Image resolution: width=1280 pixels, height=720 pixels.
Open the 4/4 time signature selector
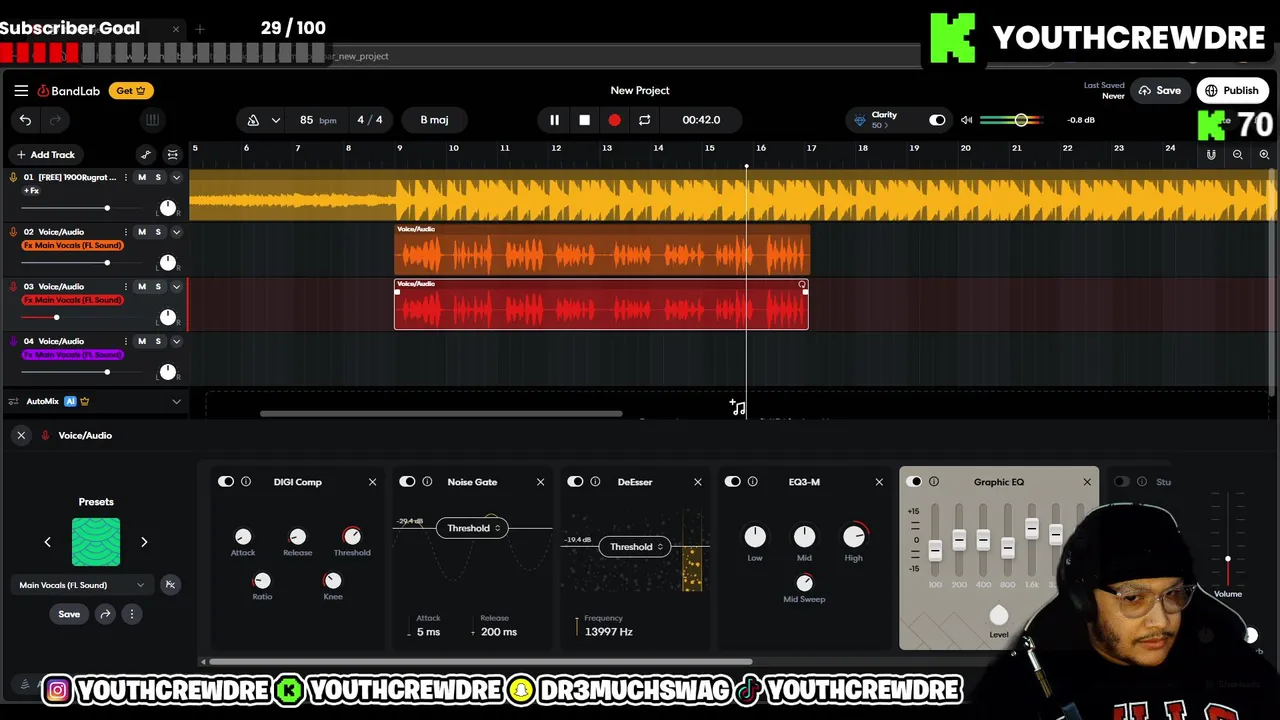click(x=370, y=120)
